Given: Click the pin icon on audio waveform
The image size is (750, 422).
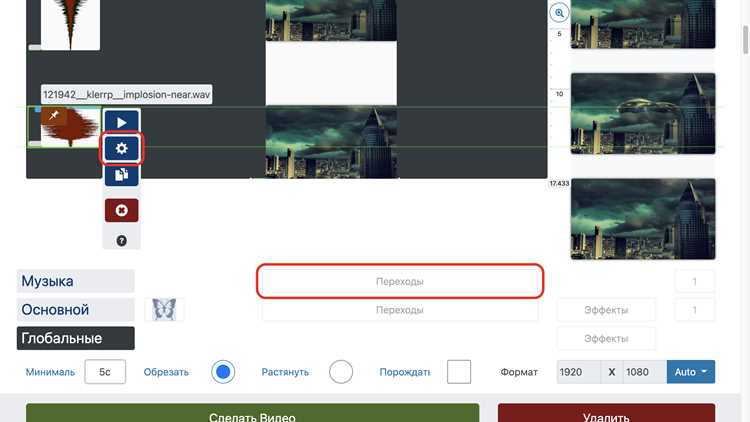Looking at the screenshot, I should click(54, 115).
